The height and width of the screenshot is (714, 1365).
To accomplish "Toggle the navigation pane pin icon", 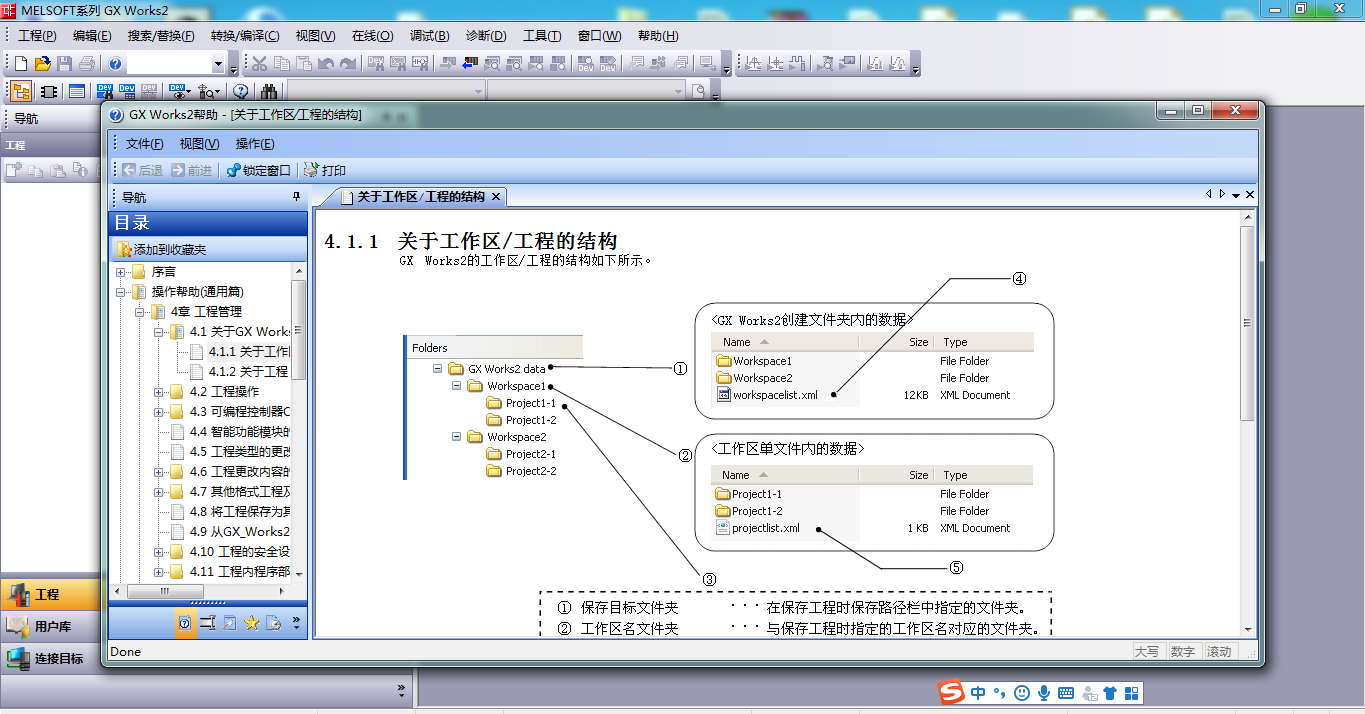I will [x=296, y=197].
